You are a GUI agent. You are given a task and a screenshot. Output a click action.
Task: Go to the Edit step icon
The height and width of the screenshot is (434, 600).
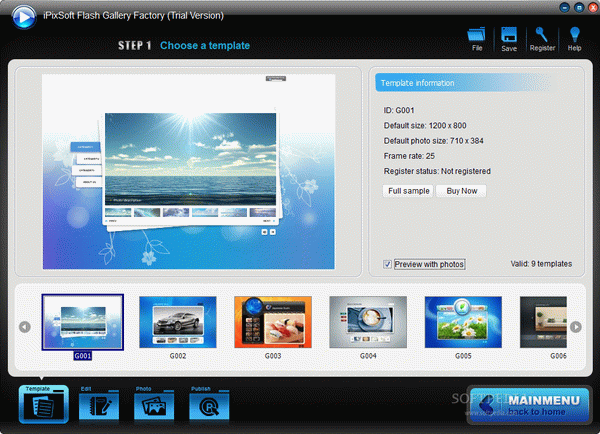pos(99,405)
